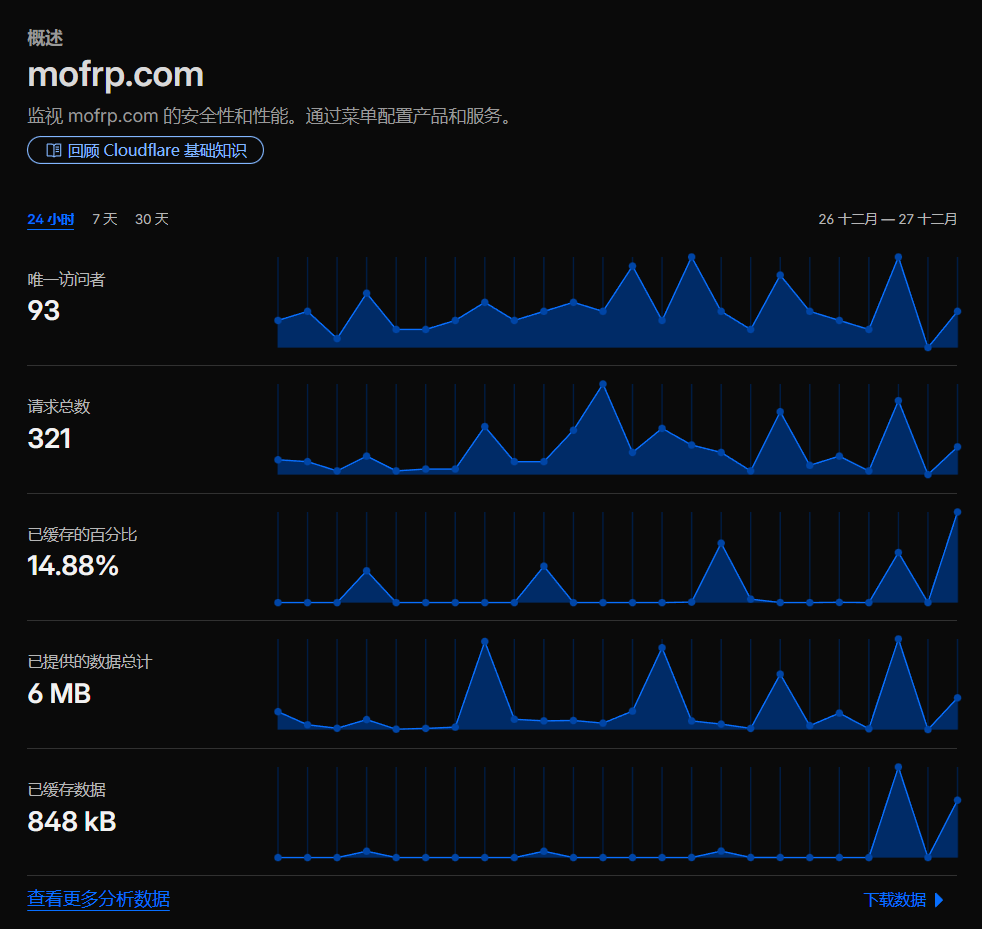Switch to the 30 天 tab
This screenshot has height=929, width=982.
click(152, 219)
